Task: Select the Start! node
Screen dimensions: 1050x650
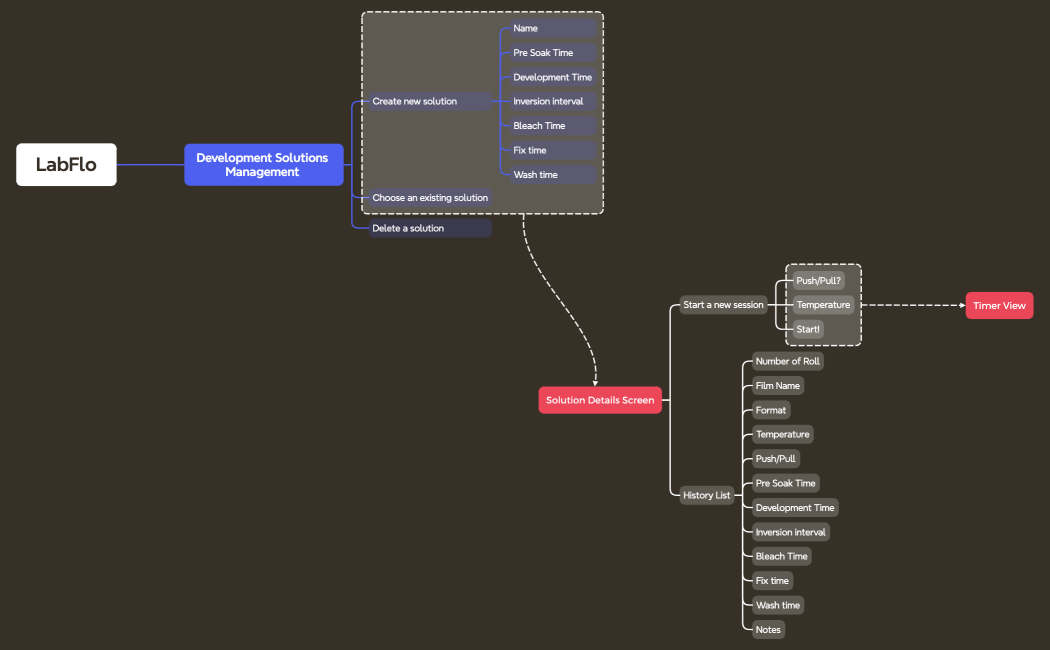Action: coord(808,329)
